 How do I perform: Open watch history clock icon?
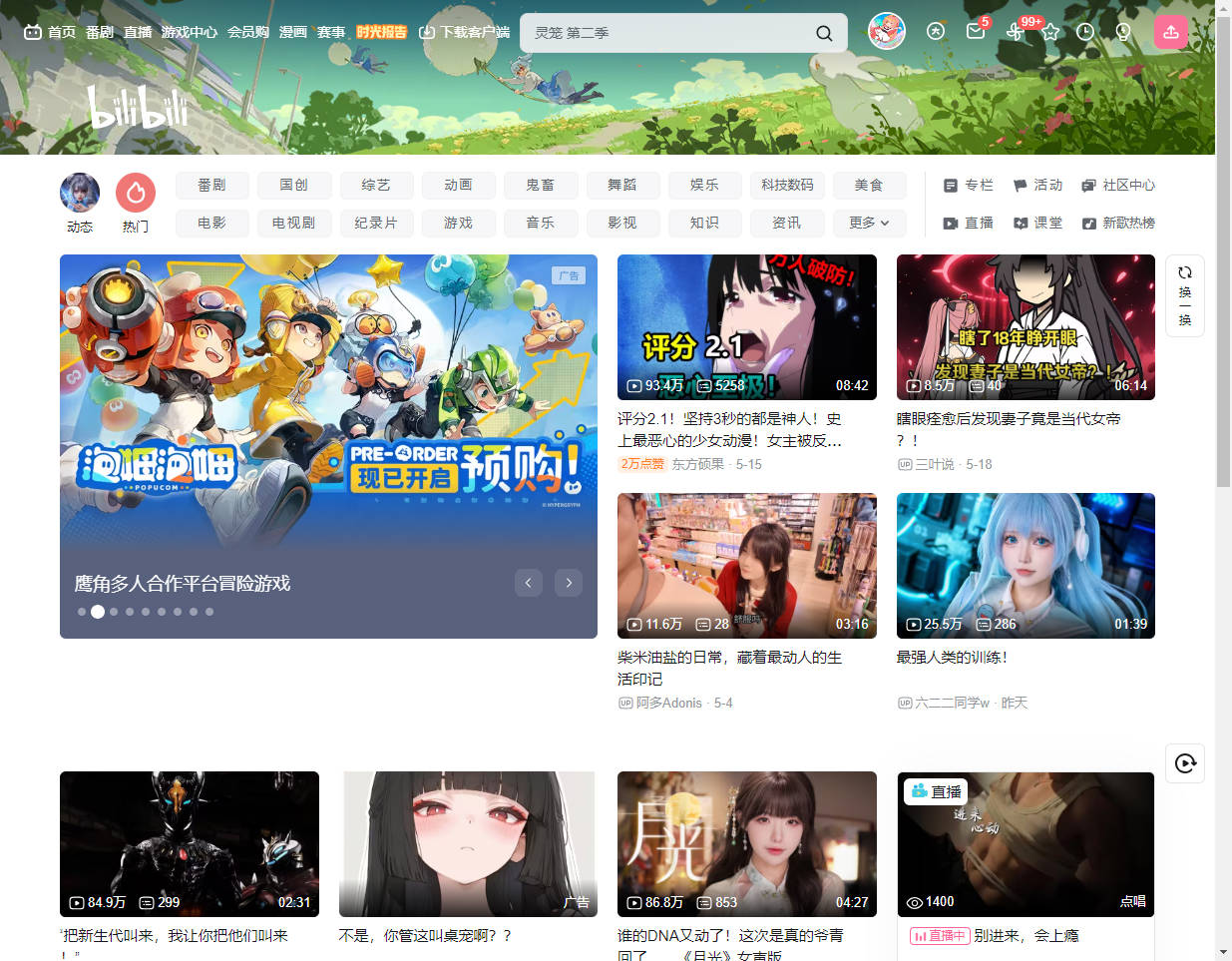point(1085,32)
